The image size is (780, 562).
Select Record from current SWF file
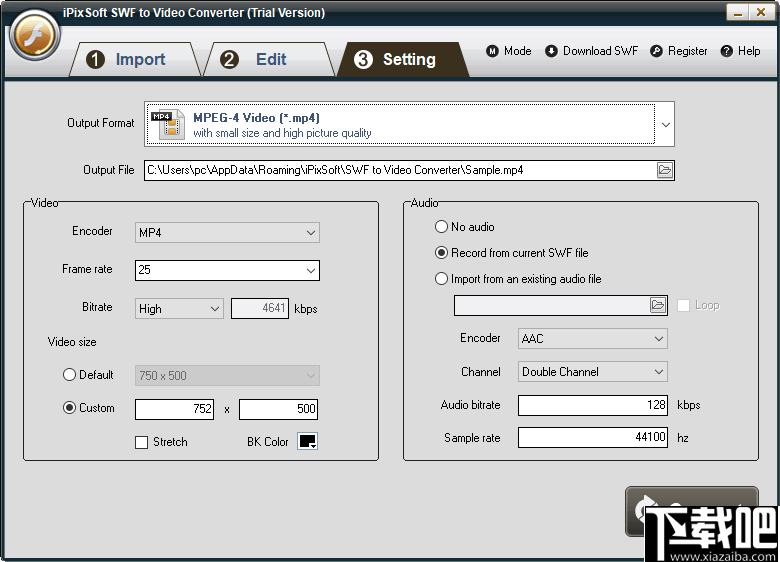click(441, 253)
